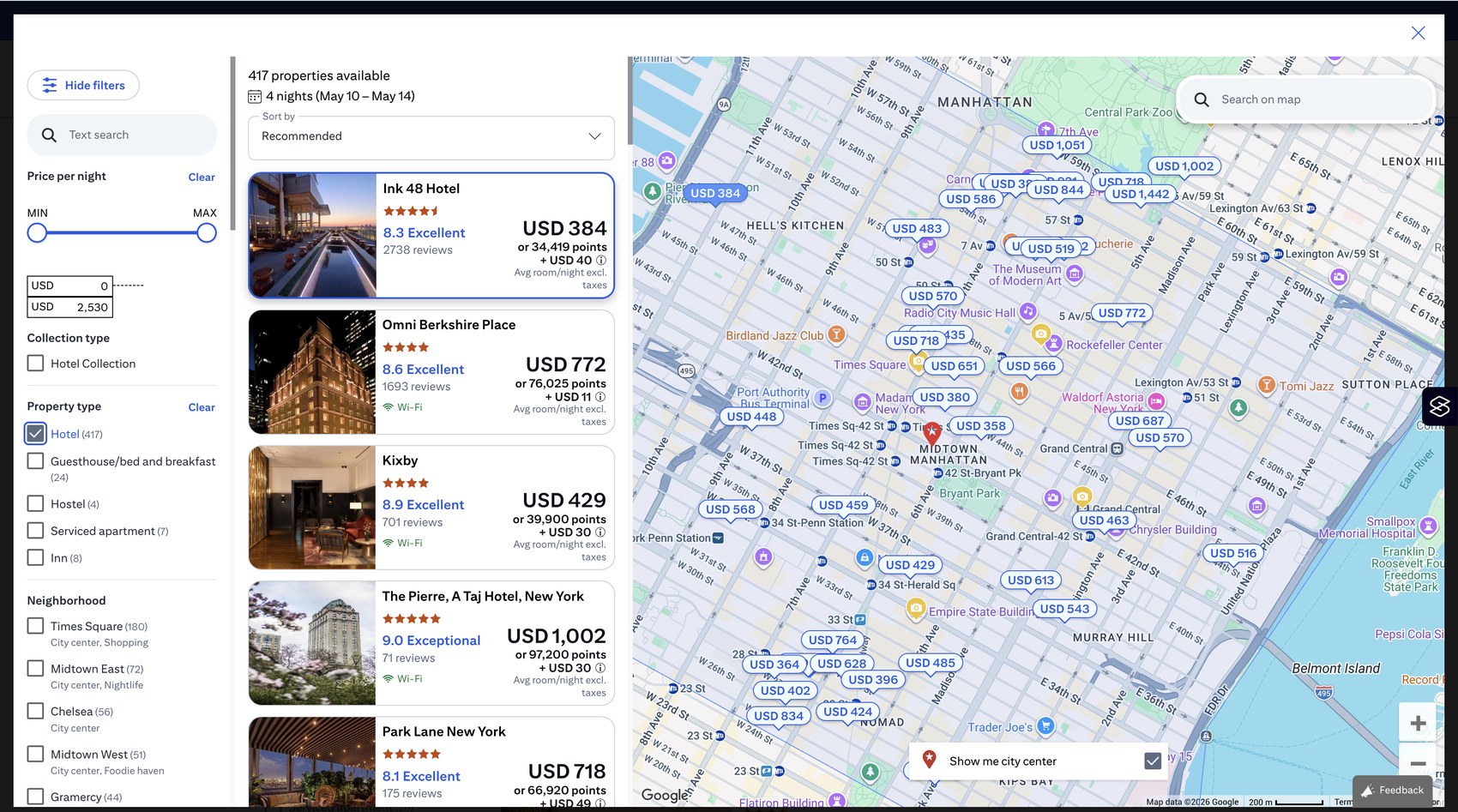Click the Hide filters button

point(83,85)
